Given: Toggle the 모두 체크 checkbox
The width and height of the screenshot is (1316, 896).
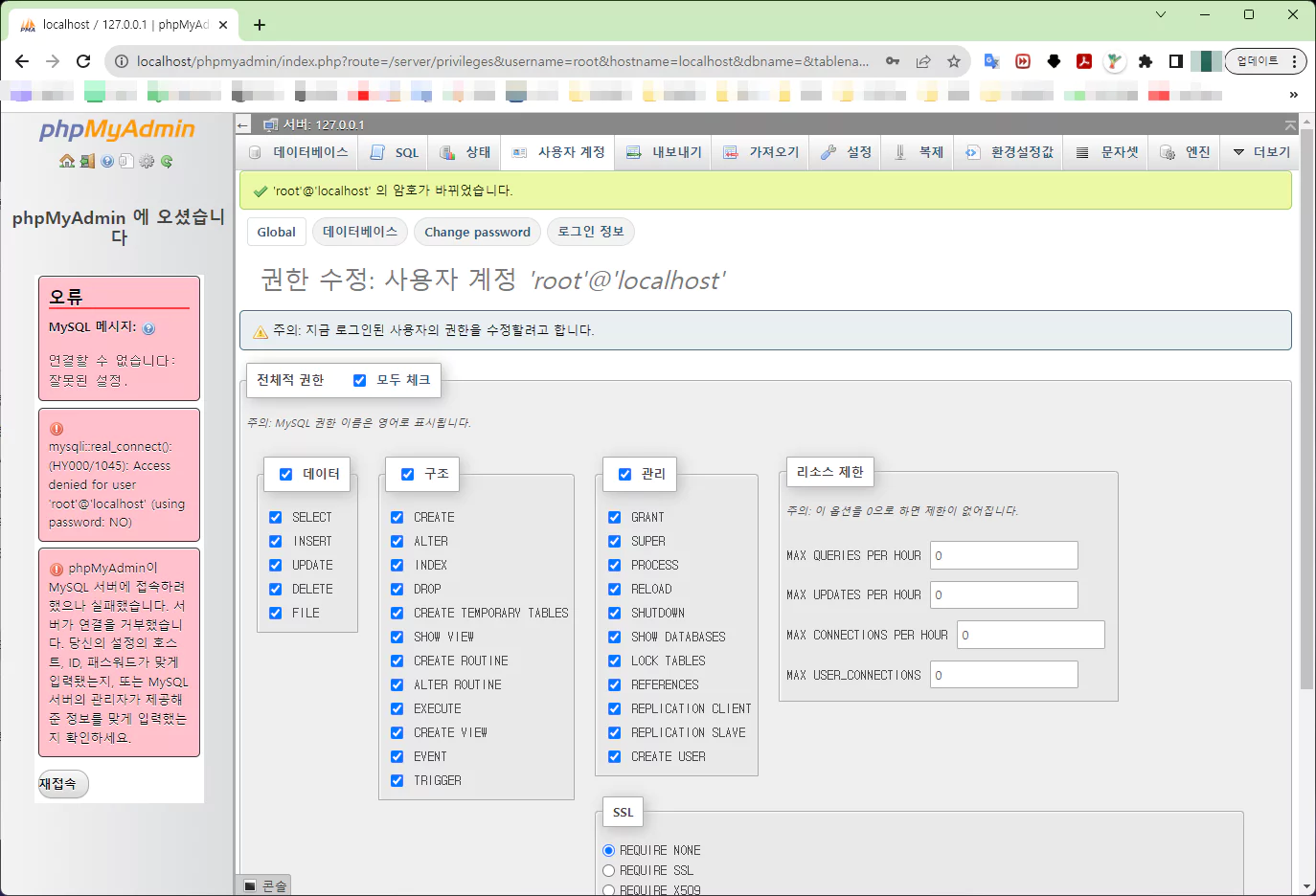Looking at the screenshot, I should click(360, 380).
